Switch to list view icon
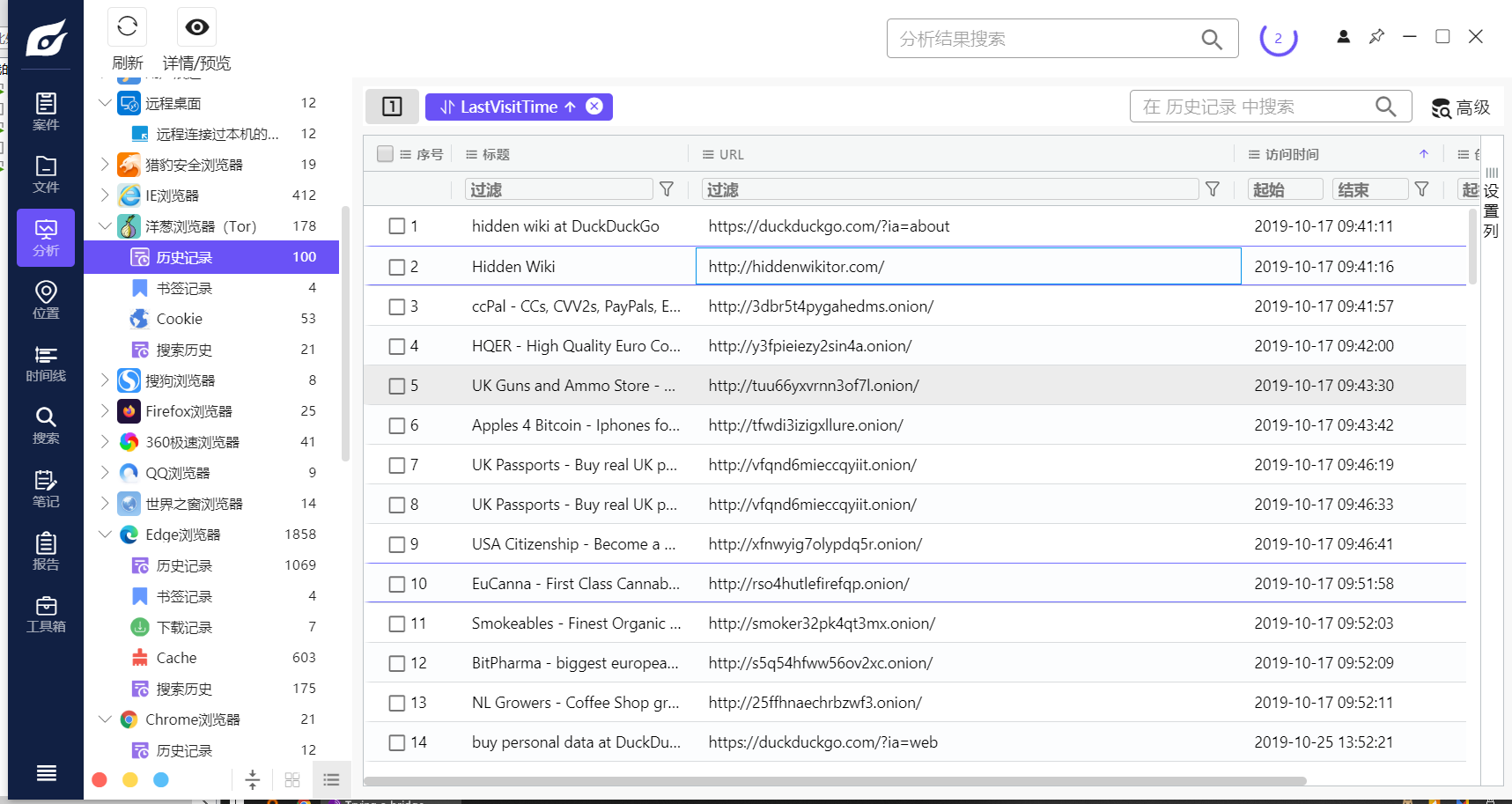Viewport: 1512px width, 804px height. (x=331, y=779)
